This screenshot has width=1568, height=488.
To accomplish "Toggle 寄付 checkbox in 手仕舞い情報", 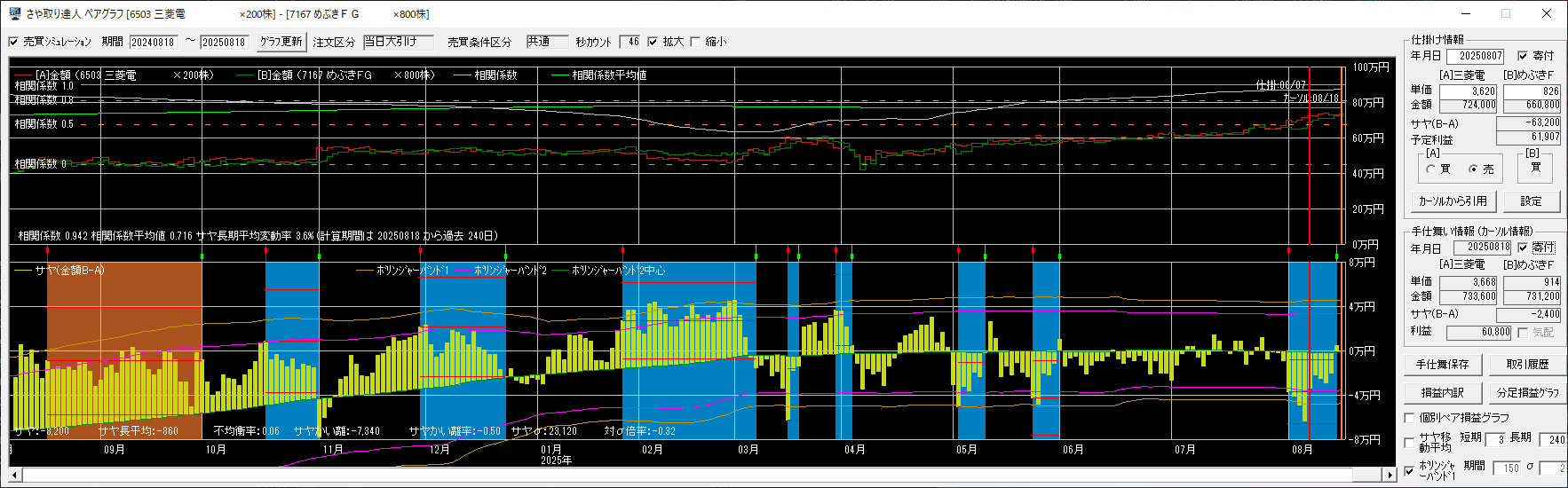I will [x=1524, y=248].
